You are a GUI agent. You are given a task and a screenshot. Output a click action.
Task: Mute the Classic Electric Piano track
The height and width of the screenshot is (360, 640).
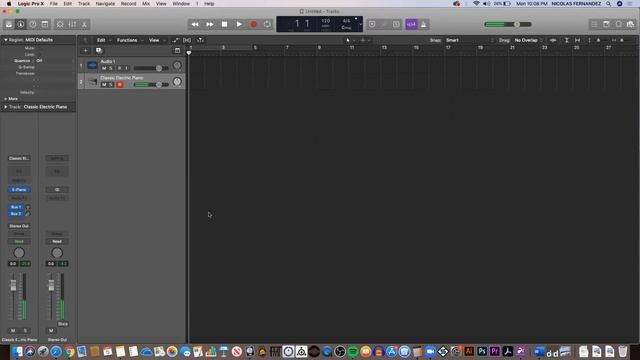(x=104, y=84)
